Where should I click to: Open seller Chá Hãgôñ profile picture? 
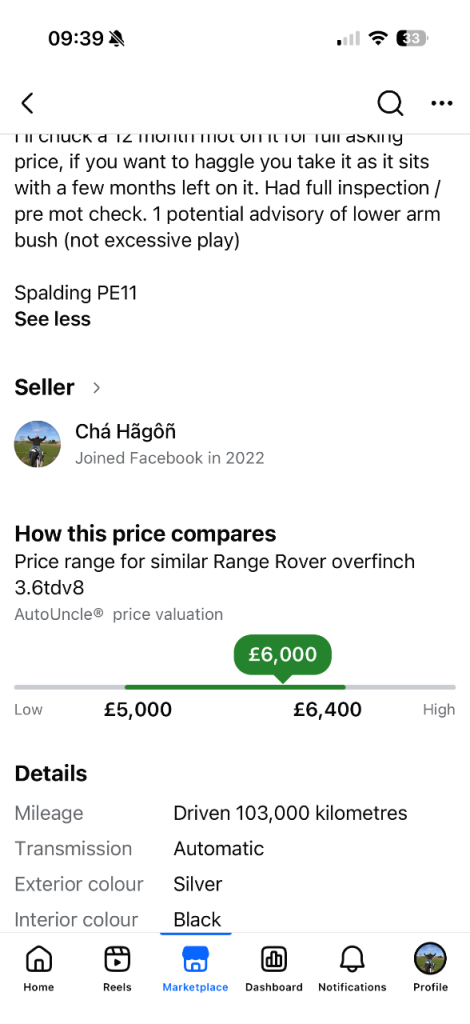(37, 444)
